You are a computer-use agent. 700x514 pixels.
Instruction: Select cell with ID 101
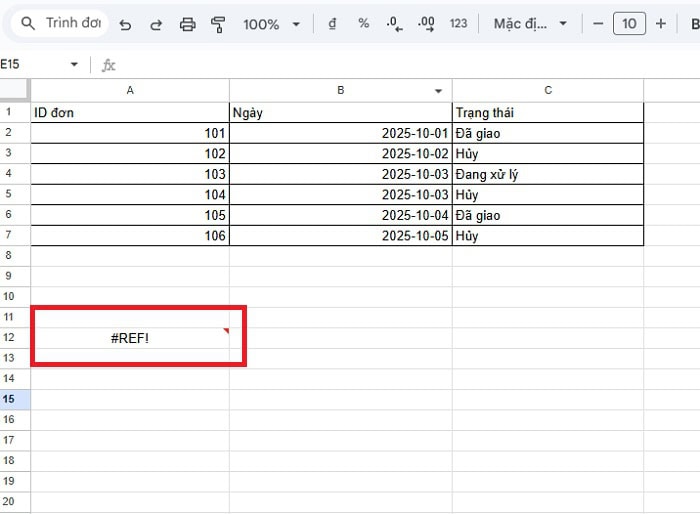click(x=130, y=133)
